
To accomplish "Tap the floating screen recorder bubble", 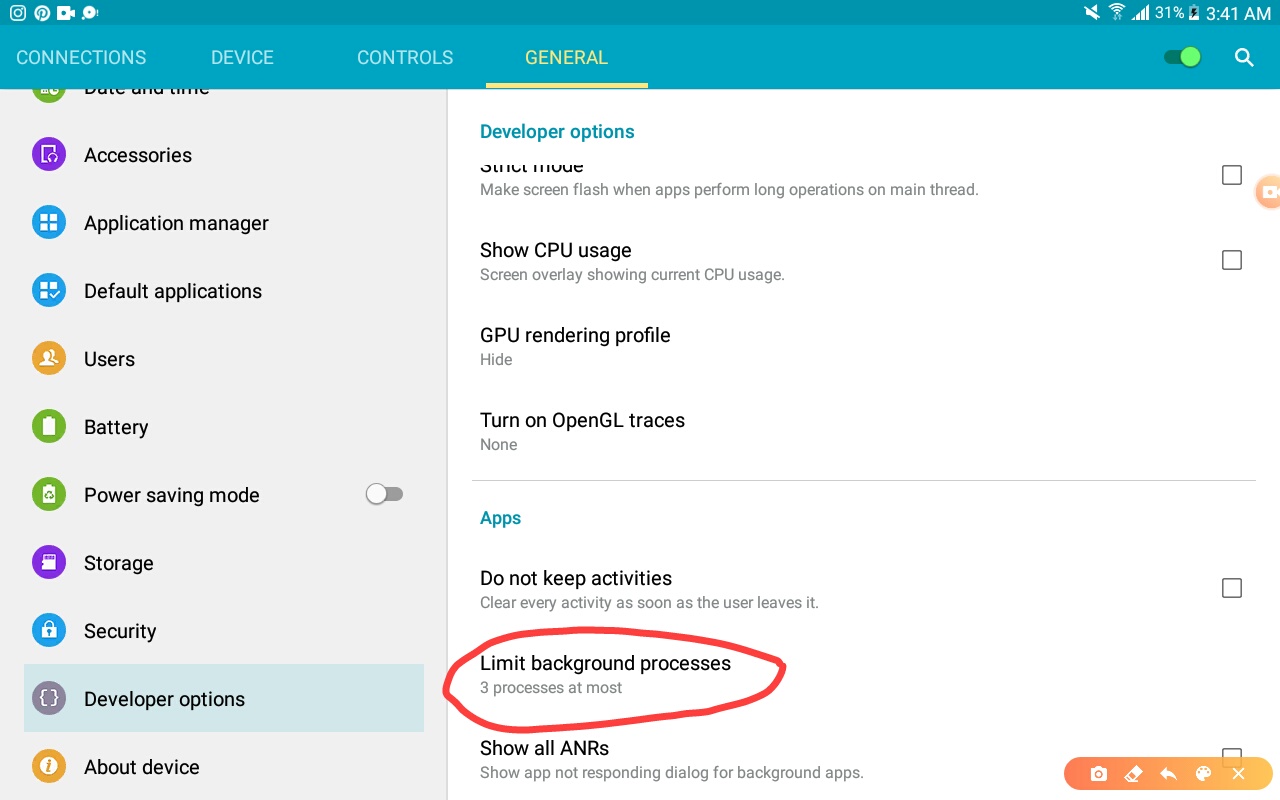I will [1268, 191].
